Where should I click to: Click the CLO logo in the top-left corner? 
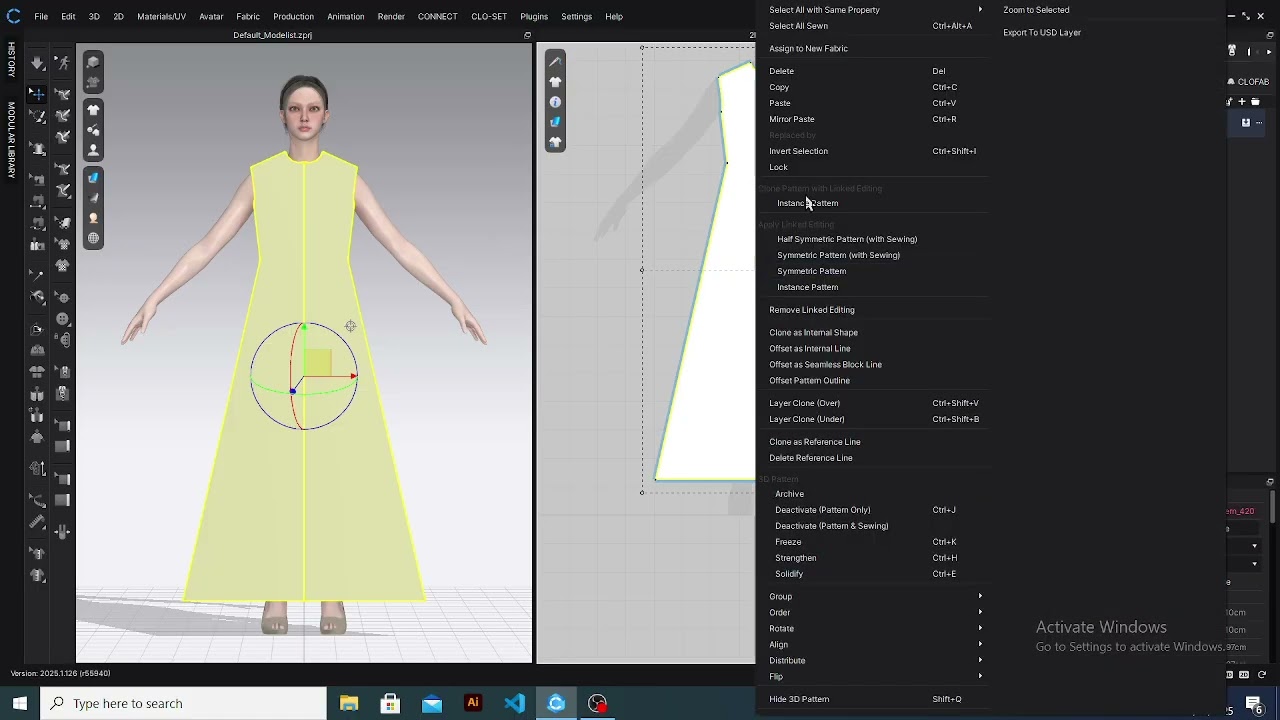(x=13, y=16)
